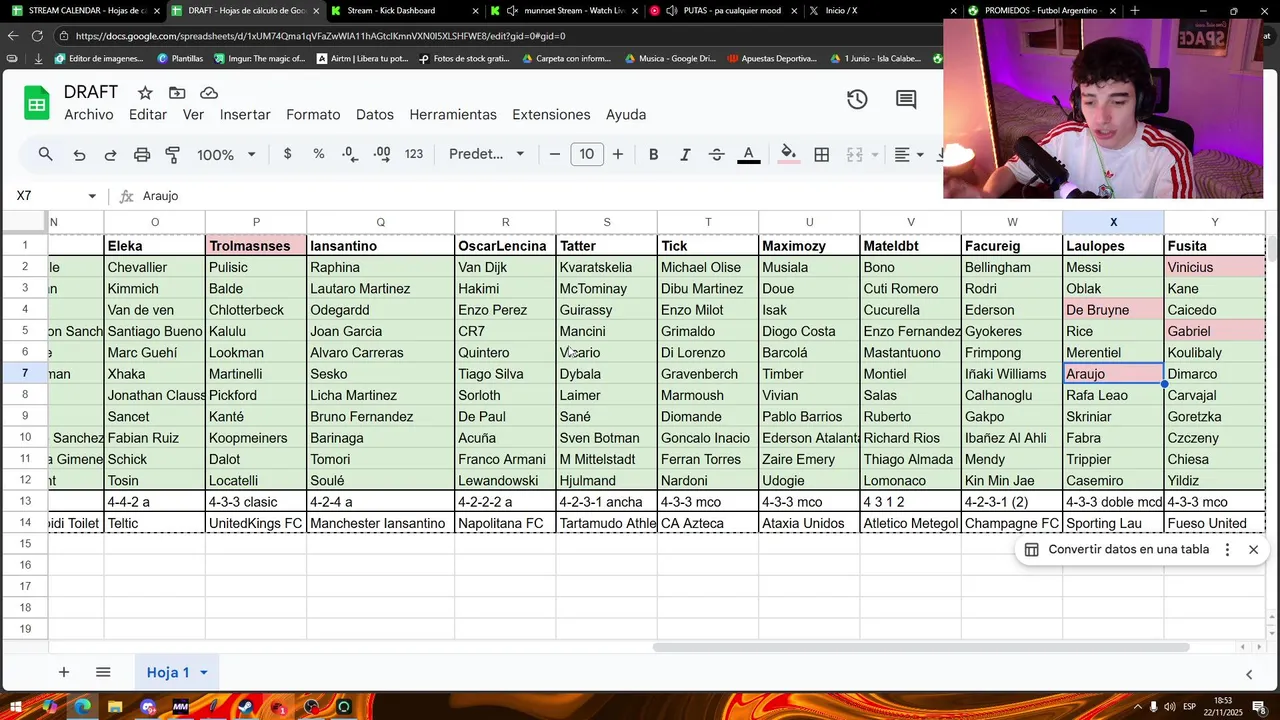Open more number formats (123)
Screen dimensions: 1280x720
(414, 154)
